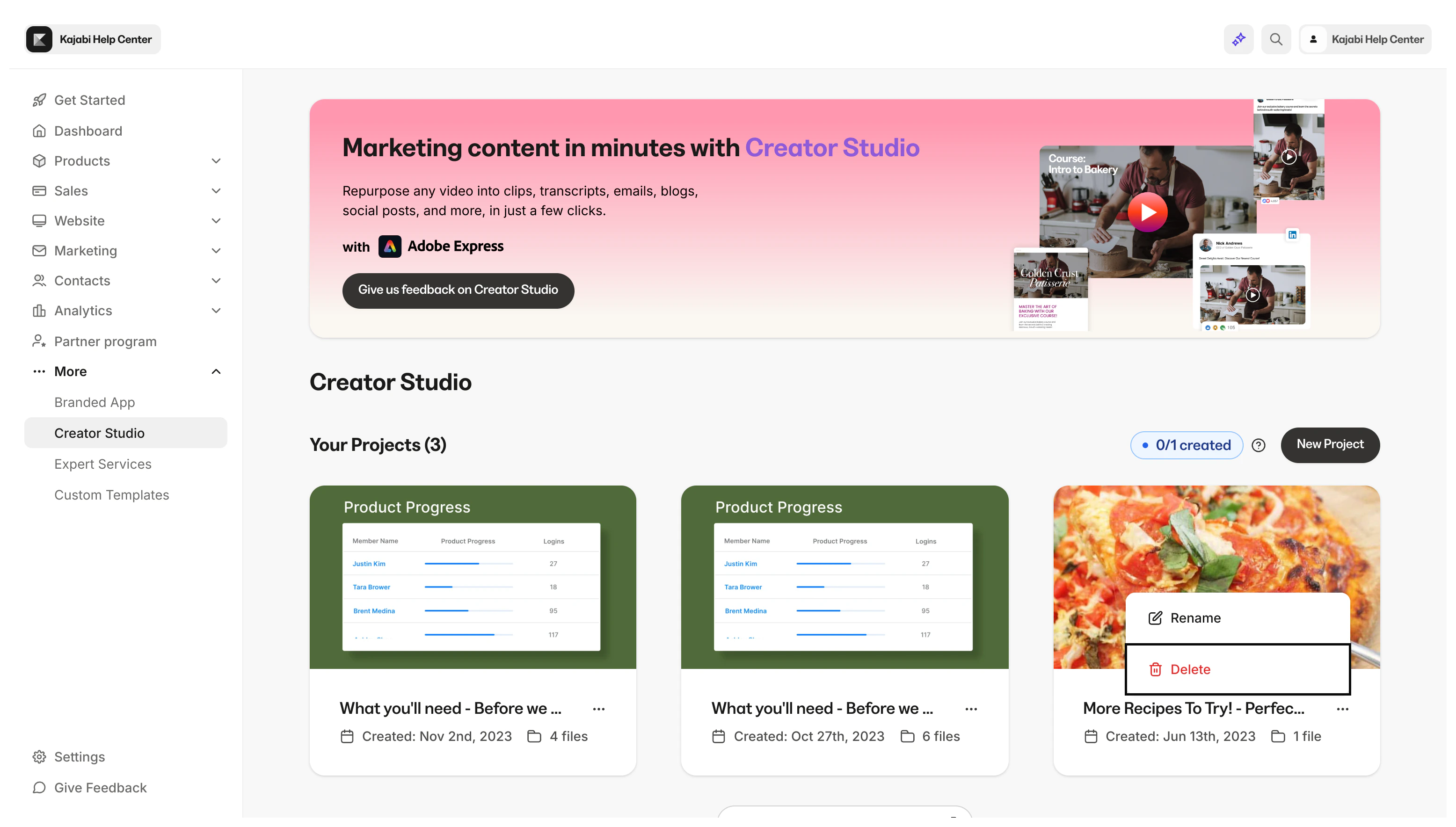Open three-dot menu for Nov 2nd project
Screen dimensions: 1456x827
point(598,709)
